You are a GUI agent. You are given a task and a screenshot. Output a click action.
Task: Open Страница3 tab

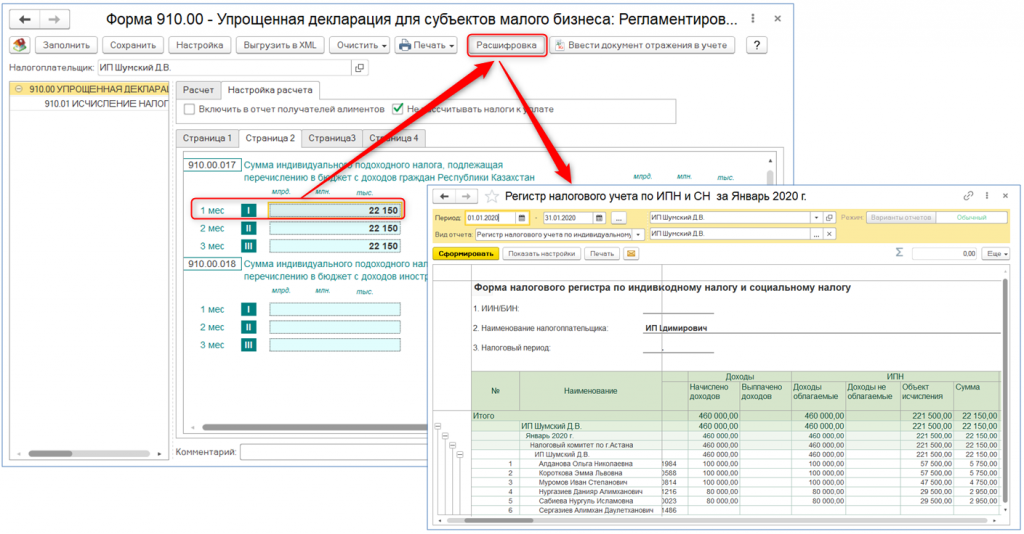[332, 138]
